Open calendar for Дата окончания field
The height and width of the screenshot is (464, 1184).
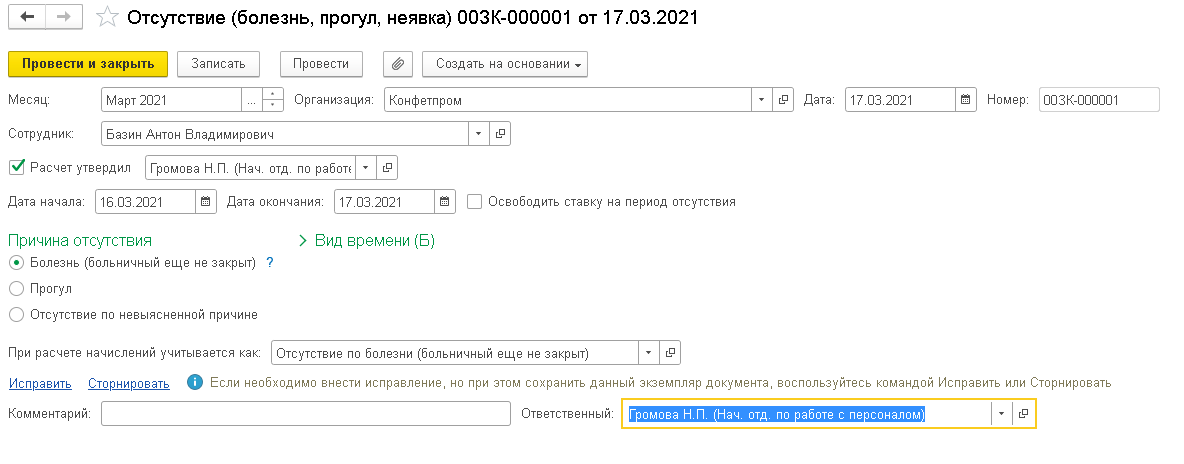click(x=445, y=201)
